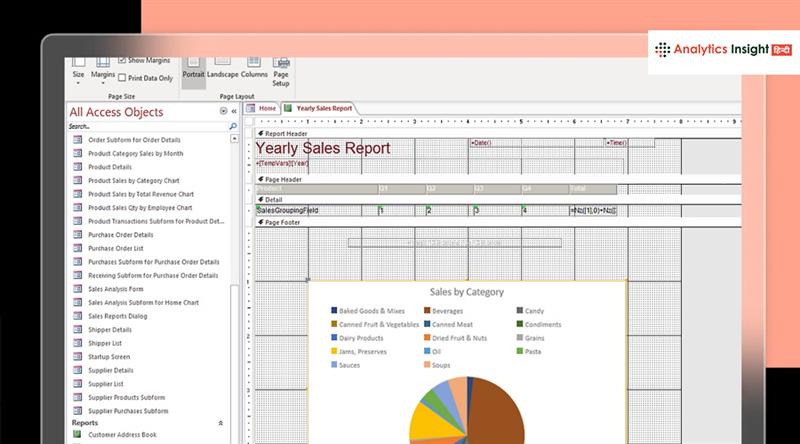Click the Customer Address Book report icon
Screen dimensions: 800x444
[x=78, y=435]
